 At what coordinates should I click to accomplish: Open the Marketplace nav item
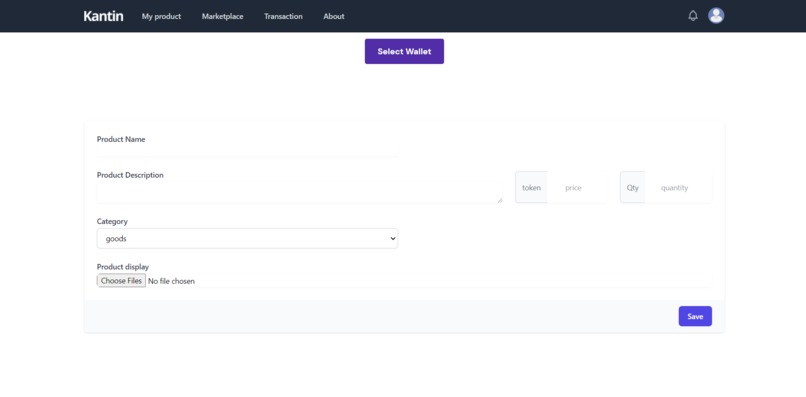point(223,16)
